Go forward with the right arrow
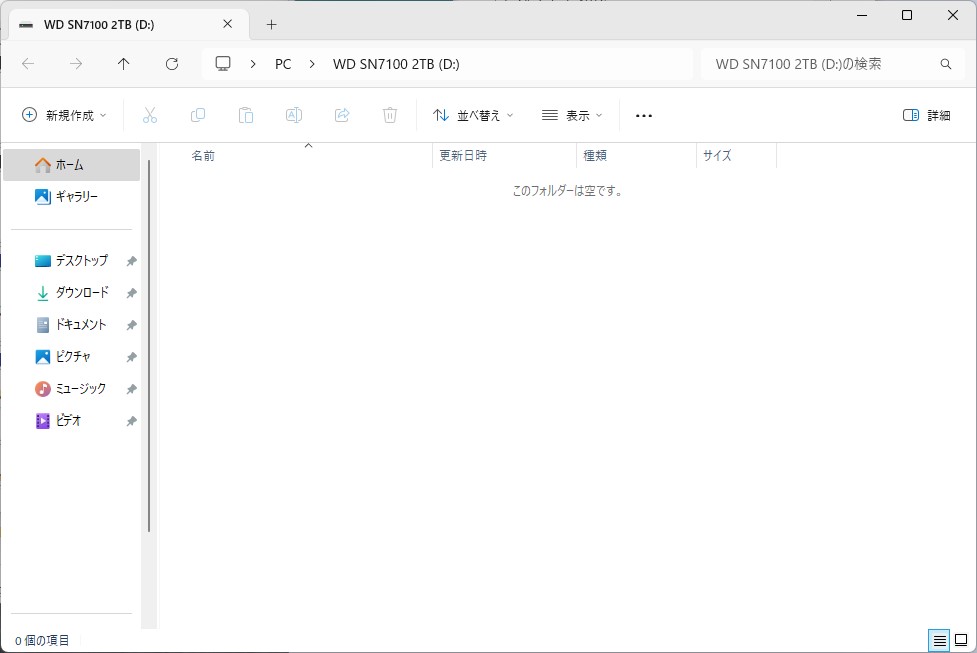Image resolution: width=977 pixels, height=653 pixels. (76, 64)
